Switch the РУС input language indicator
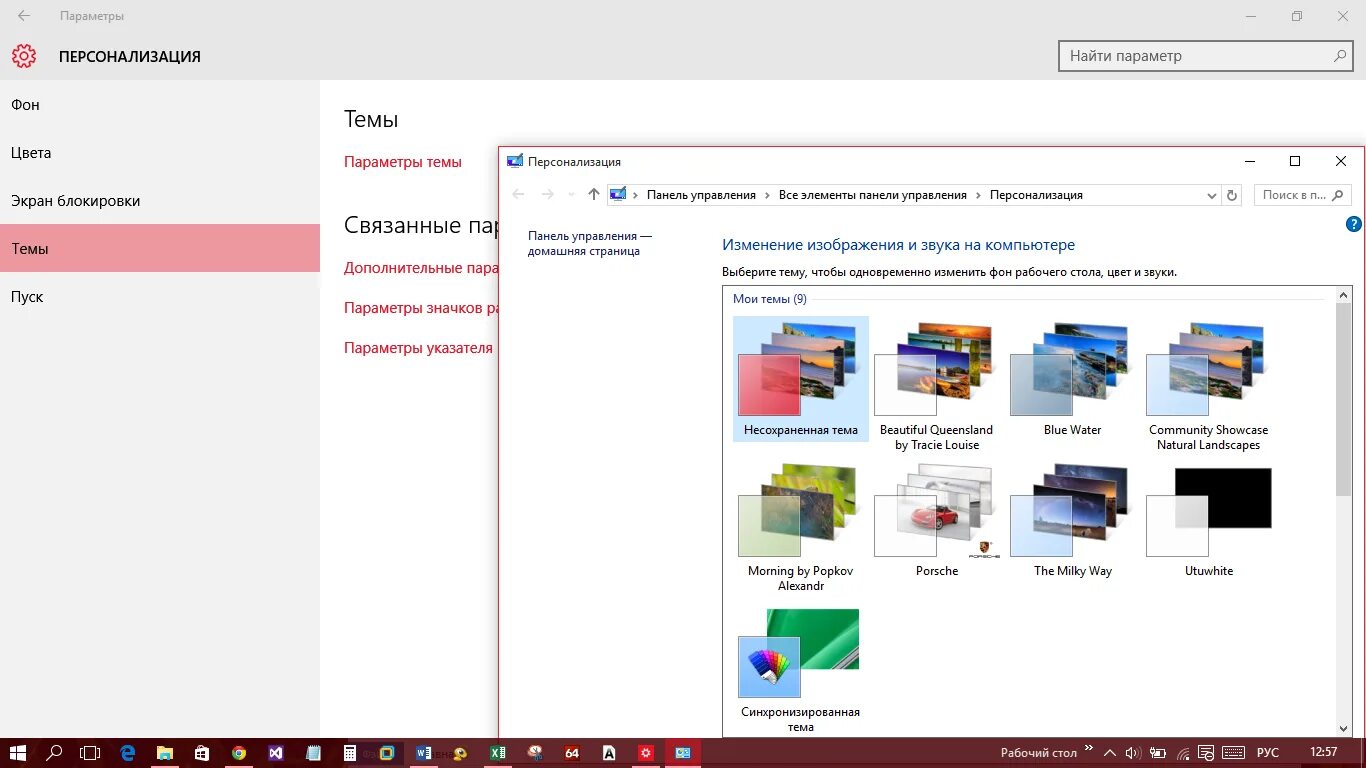1366x768 pixels. (1268, 753)
